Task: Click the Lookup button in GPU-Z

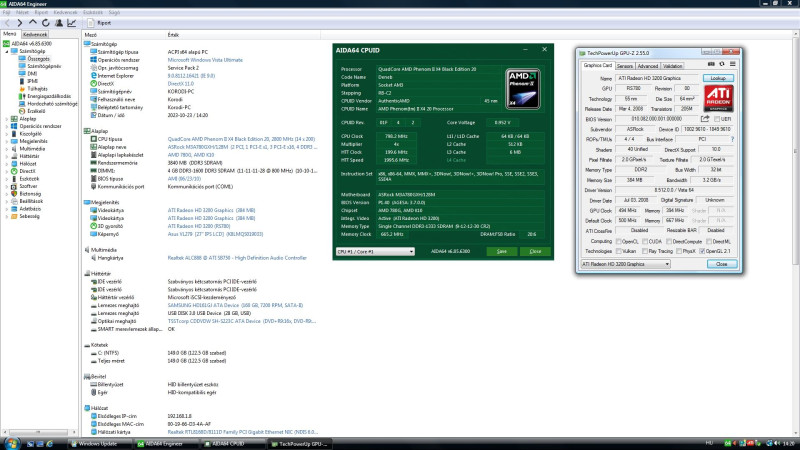Action: [x=718, y=78]
